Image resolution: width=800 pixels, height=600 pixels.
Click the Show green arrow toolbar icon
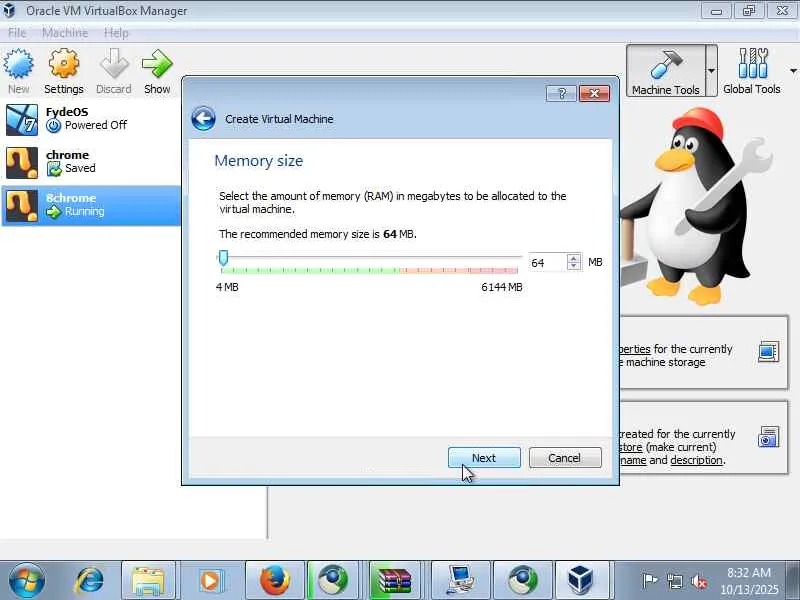(157, 71)
